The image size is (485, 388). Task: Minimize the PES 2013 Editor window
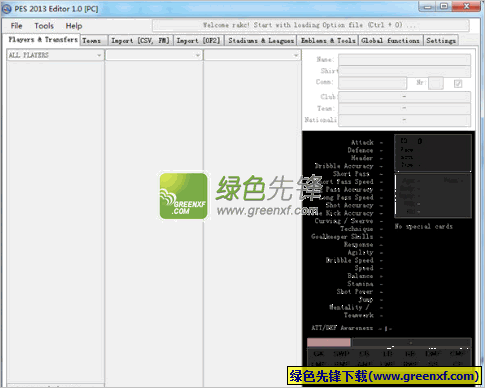pos(428,6)
